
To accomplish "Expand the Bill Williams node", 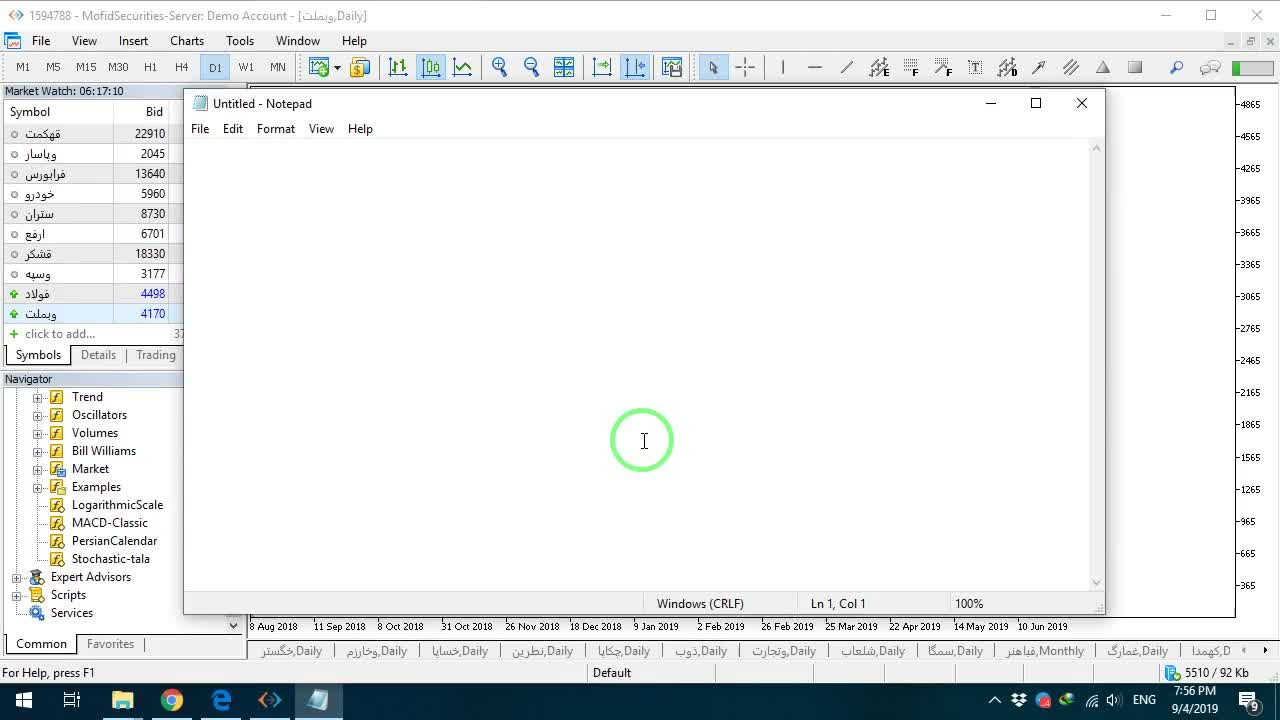I will point(38,451).
